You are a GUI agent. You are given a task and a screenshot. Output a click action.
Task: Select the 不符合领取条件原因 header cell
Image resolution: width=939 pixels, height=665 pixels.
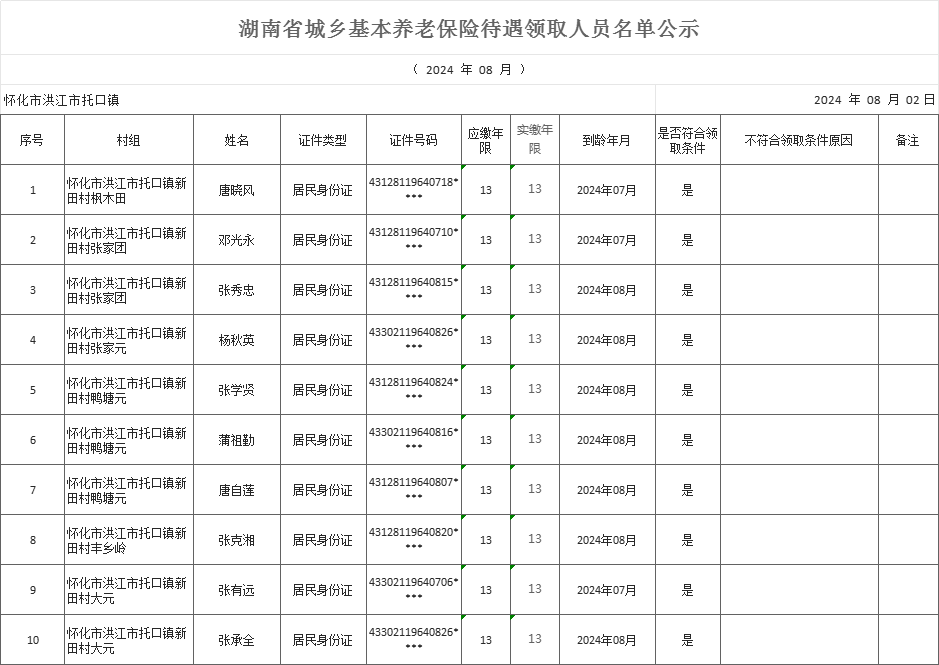click(798, 141)
